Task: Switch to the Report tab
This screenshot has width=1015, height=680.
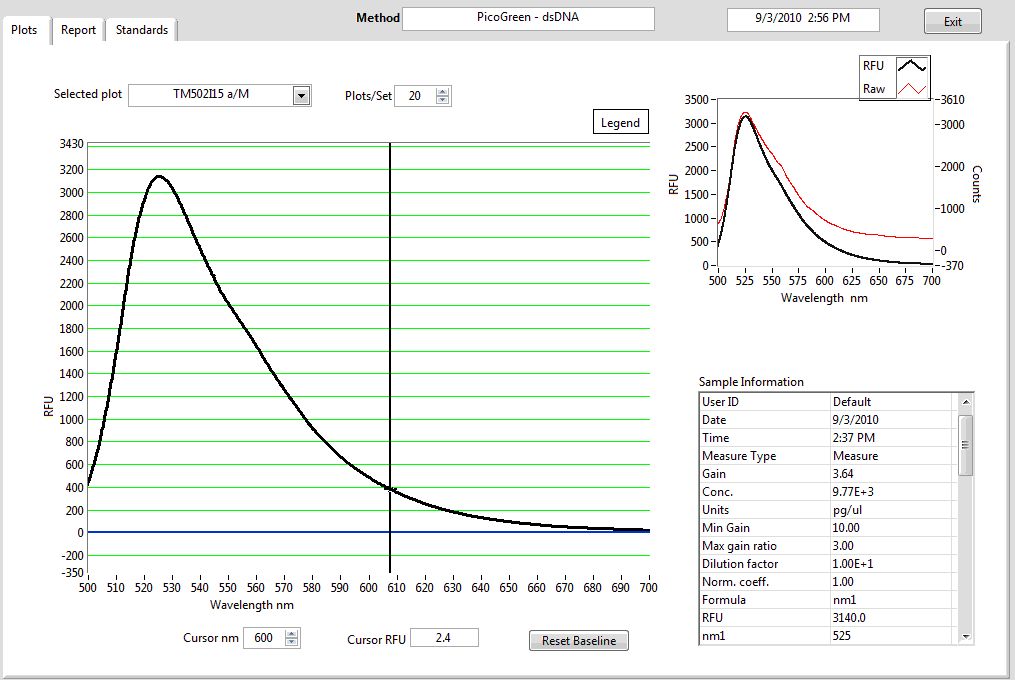Action: (x=78, y=30)
